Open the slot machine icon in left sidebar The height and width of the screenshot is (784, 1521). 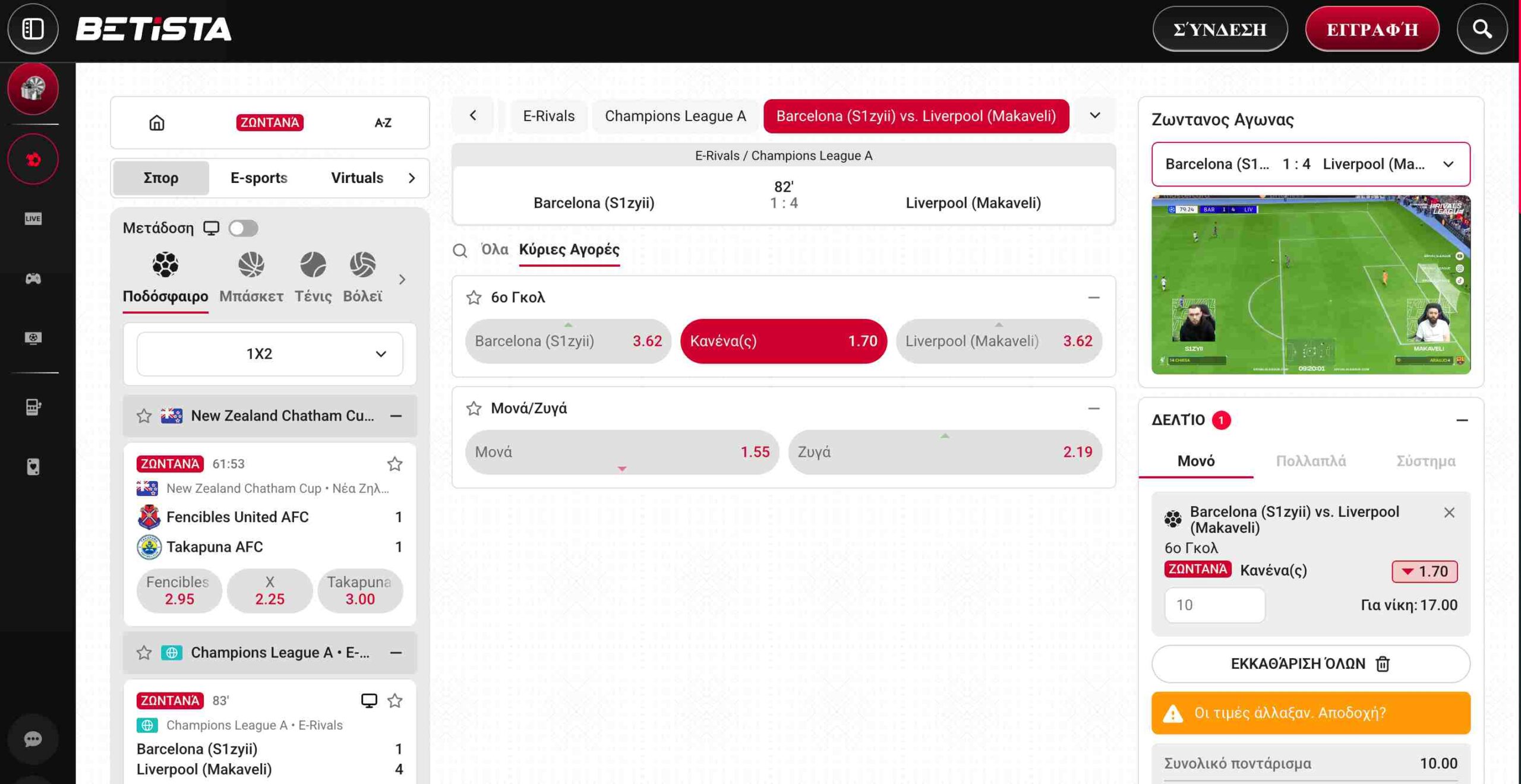point(33,407)
